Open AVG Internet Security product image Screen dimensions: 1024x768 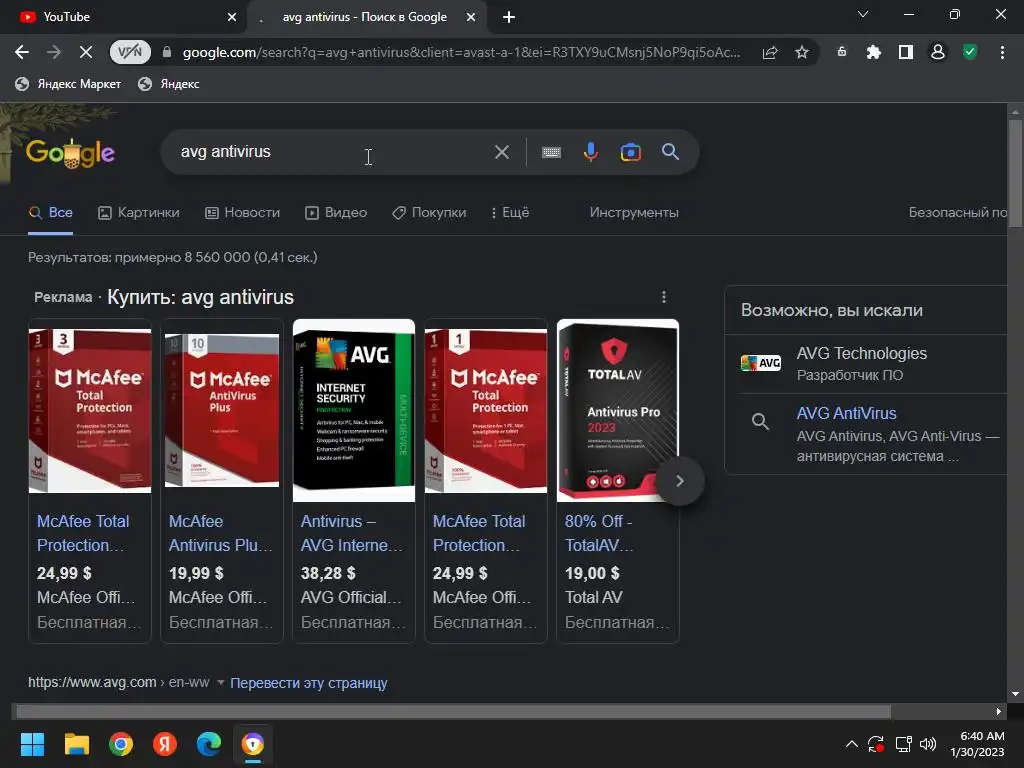(354, 410)
